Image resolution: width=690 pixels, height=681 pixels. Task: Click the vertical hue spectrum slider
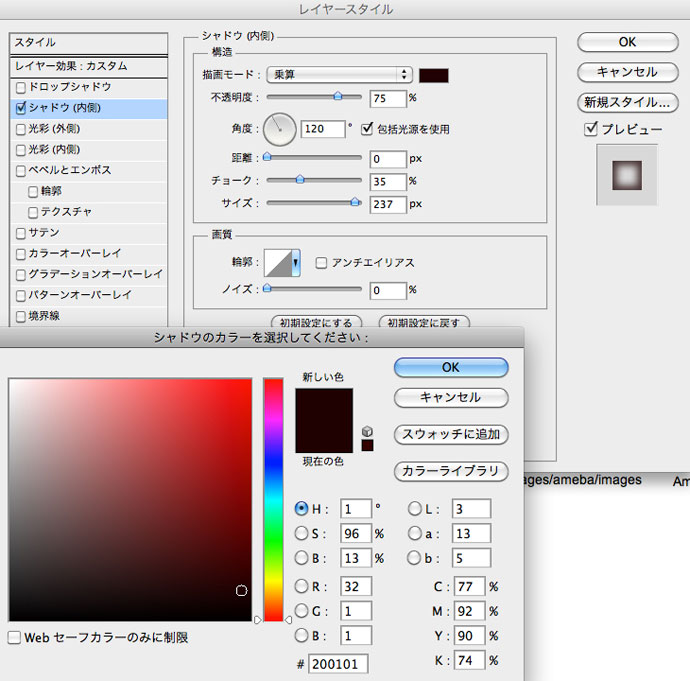tap(273, 500)
